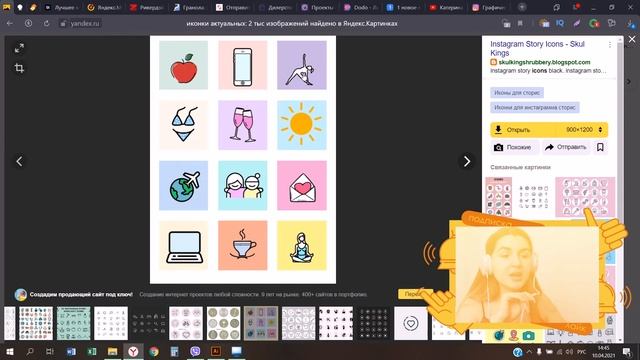Save image with the bookmark icon
This screenshot has height=360, width=640.
point(600,147)
